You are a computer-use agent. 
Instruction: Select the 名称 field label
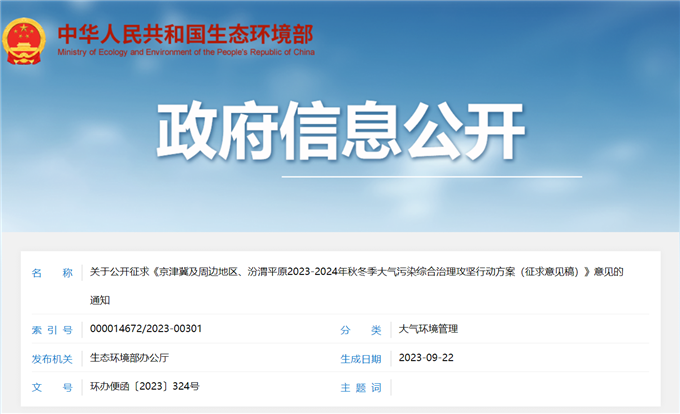[52, 273]
